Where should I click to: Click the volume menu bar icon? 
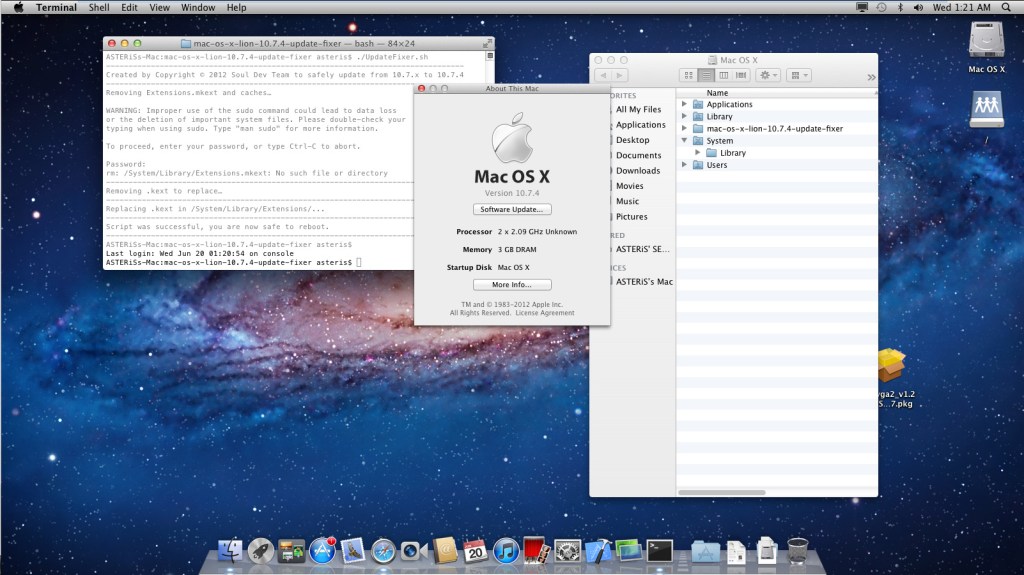(918, 7)
